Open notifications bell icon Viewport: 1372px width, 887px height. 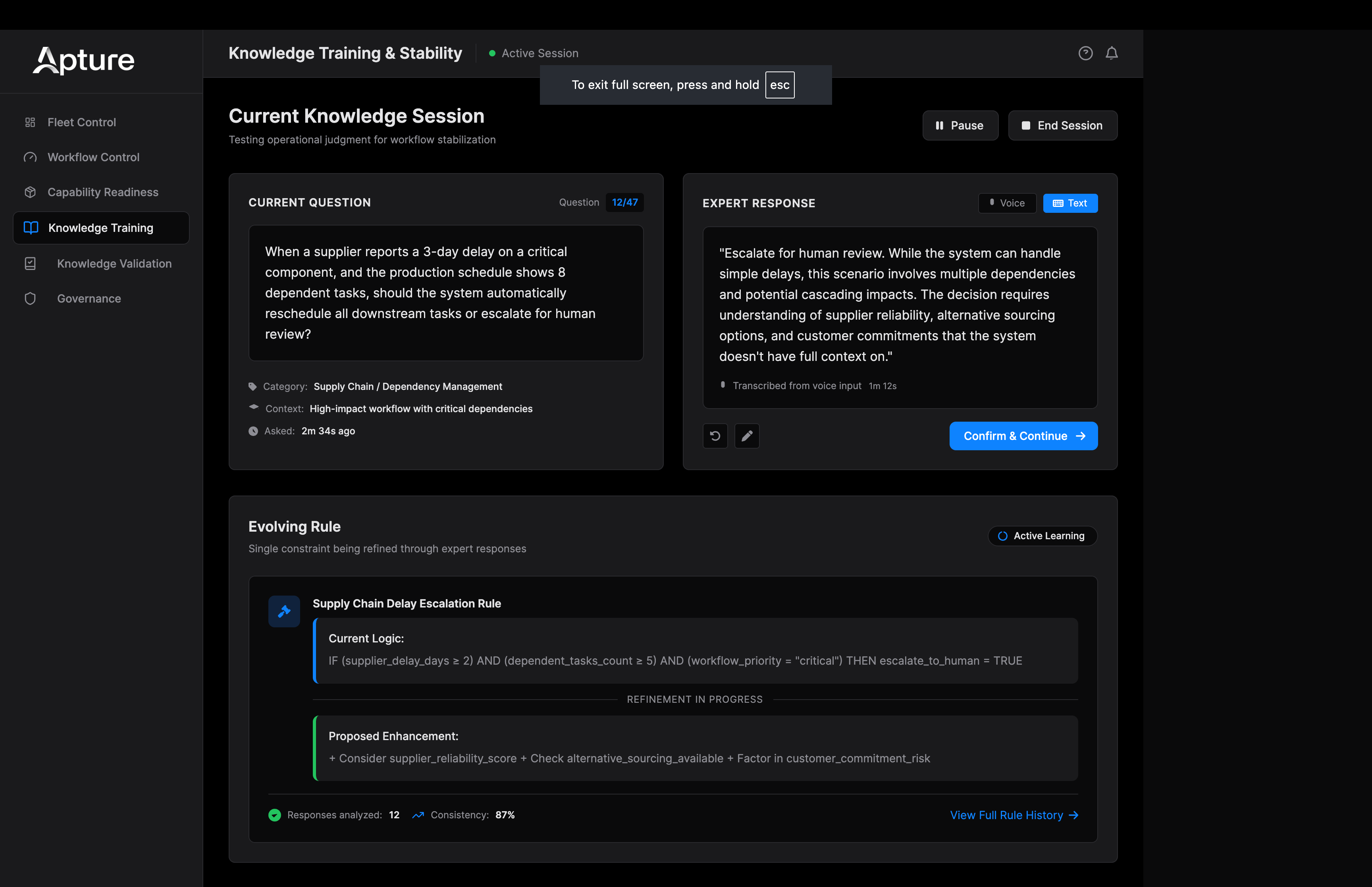(x=1111, y=53)
